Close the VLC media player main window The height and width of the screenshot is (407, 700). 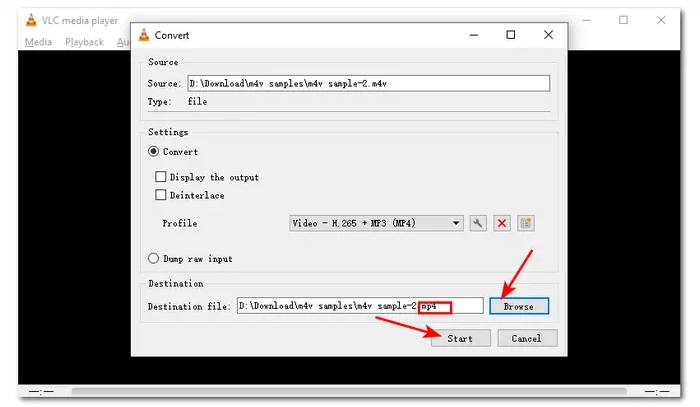(661, 20)
